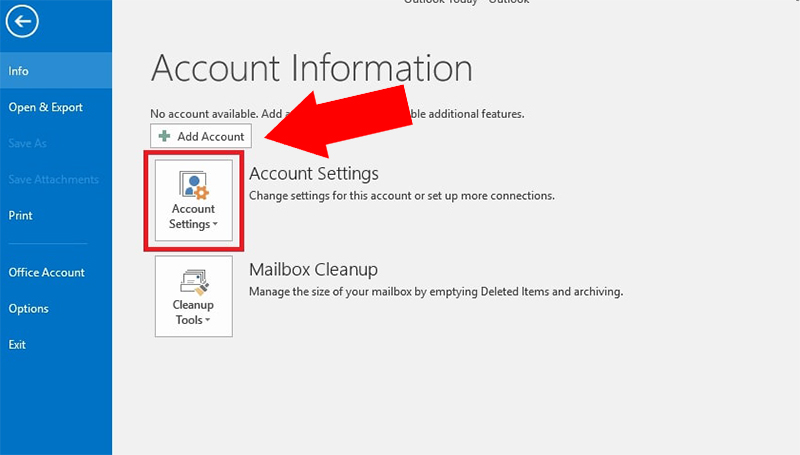Screen dimensions: 800x455
Task: Open the Info tab
Action: [56, 71]
